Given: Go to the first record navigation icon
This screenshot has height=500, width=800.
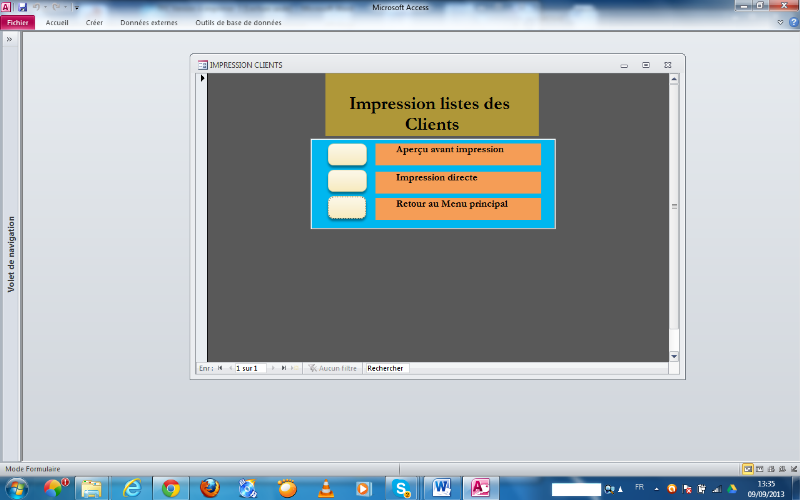Looking at the screenshot, I should pos(220,368).
